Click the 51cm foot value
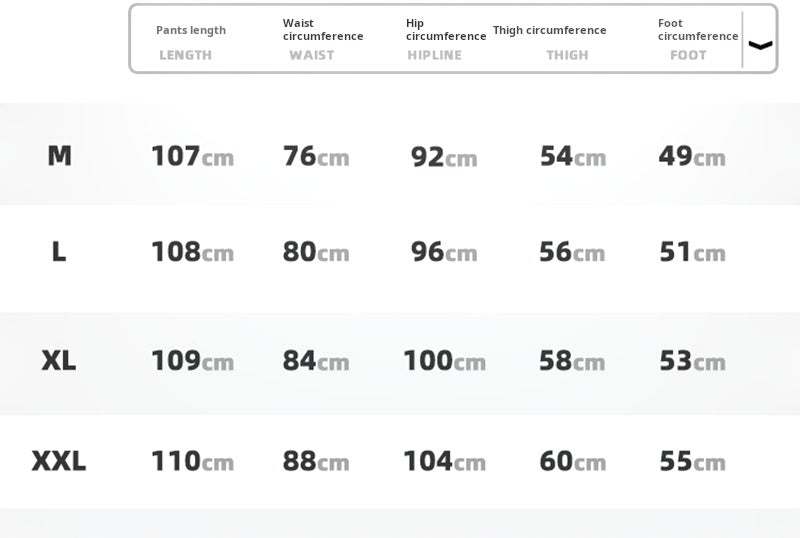The image size is (800, 538). click(692, 252)
